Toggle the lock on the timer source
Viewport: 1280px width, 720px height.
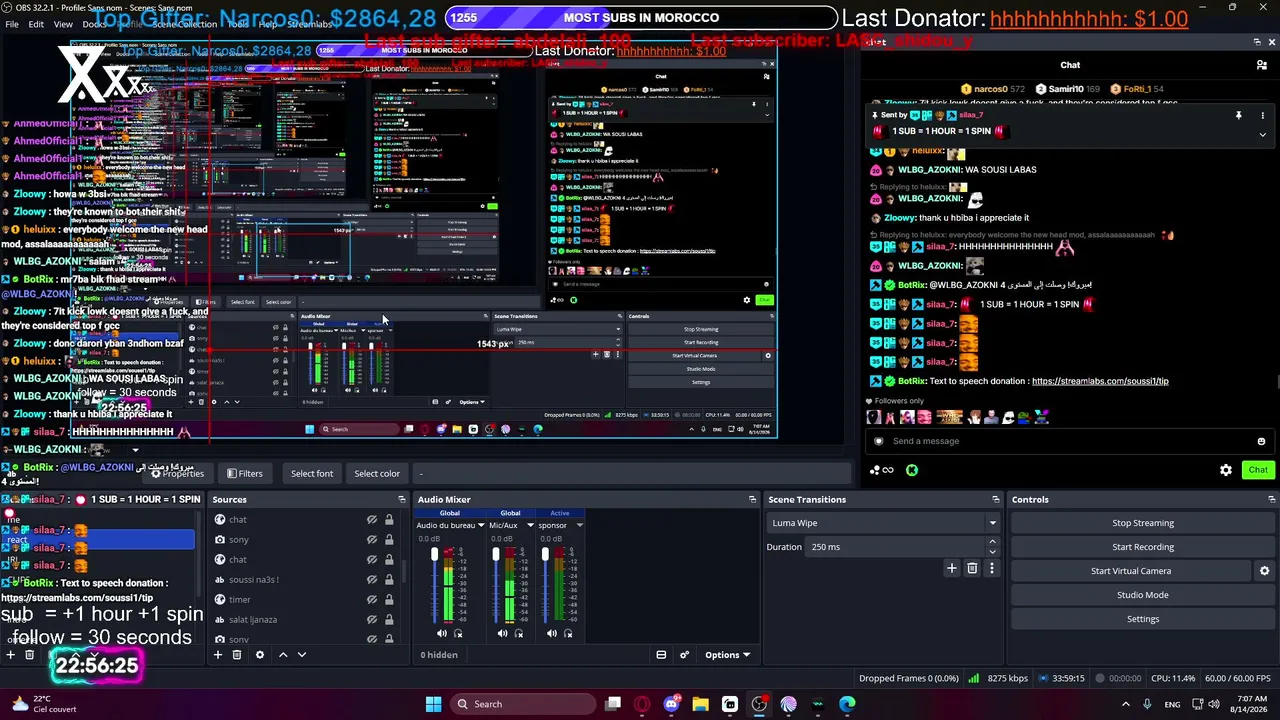[389, 600]
